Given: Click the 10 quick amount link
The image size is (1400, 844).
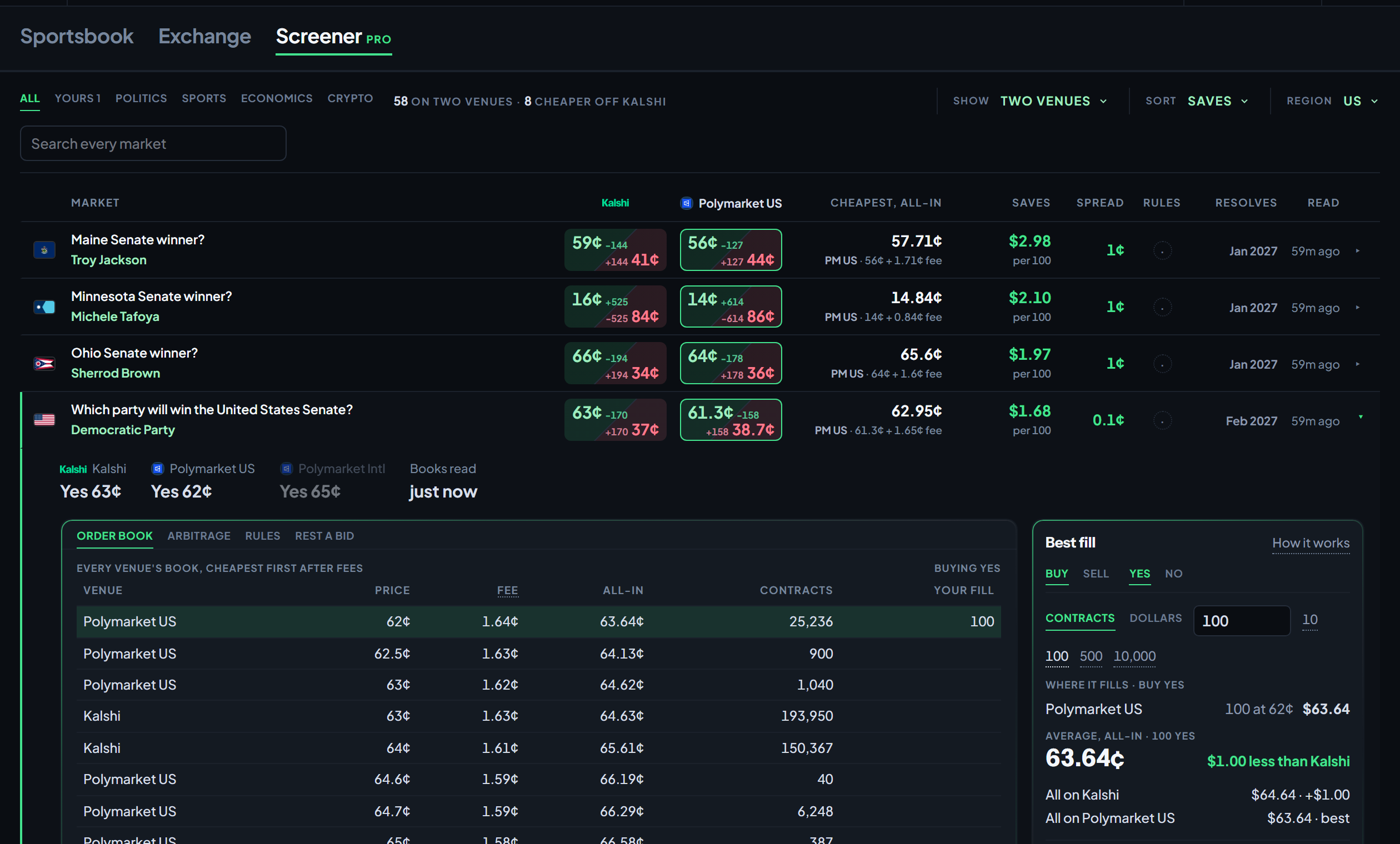Looking at the screenshot, I should 1309,620.
